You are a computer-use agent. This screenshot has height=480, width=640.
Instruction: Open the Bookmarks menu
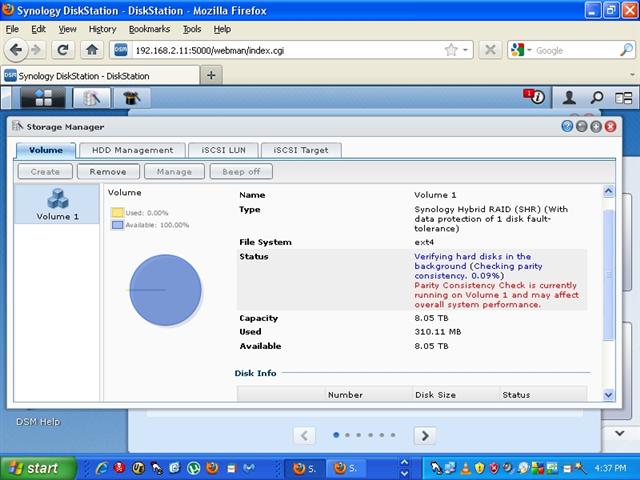[x=149, y=29]
